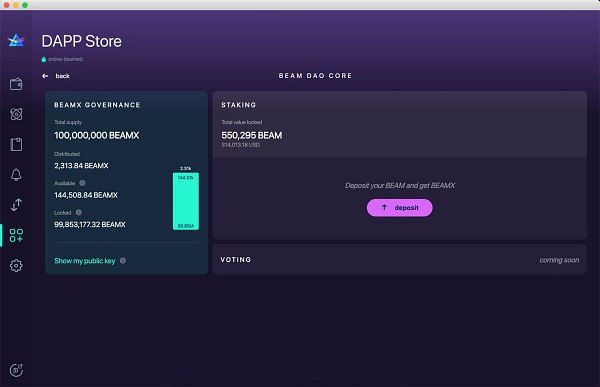The width and height of the screenshot is (600, 387).
Task: Click the Total value locked label
Action: [x=241, y=122]
